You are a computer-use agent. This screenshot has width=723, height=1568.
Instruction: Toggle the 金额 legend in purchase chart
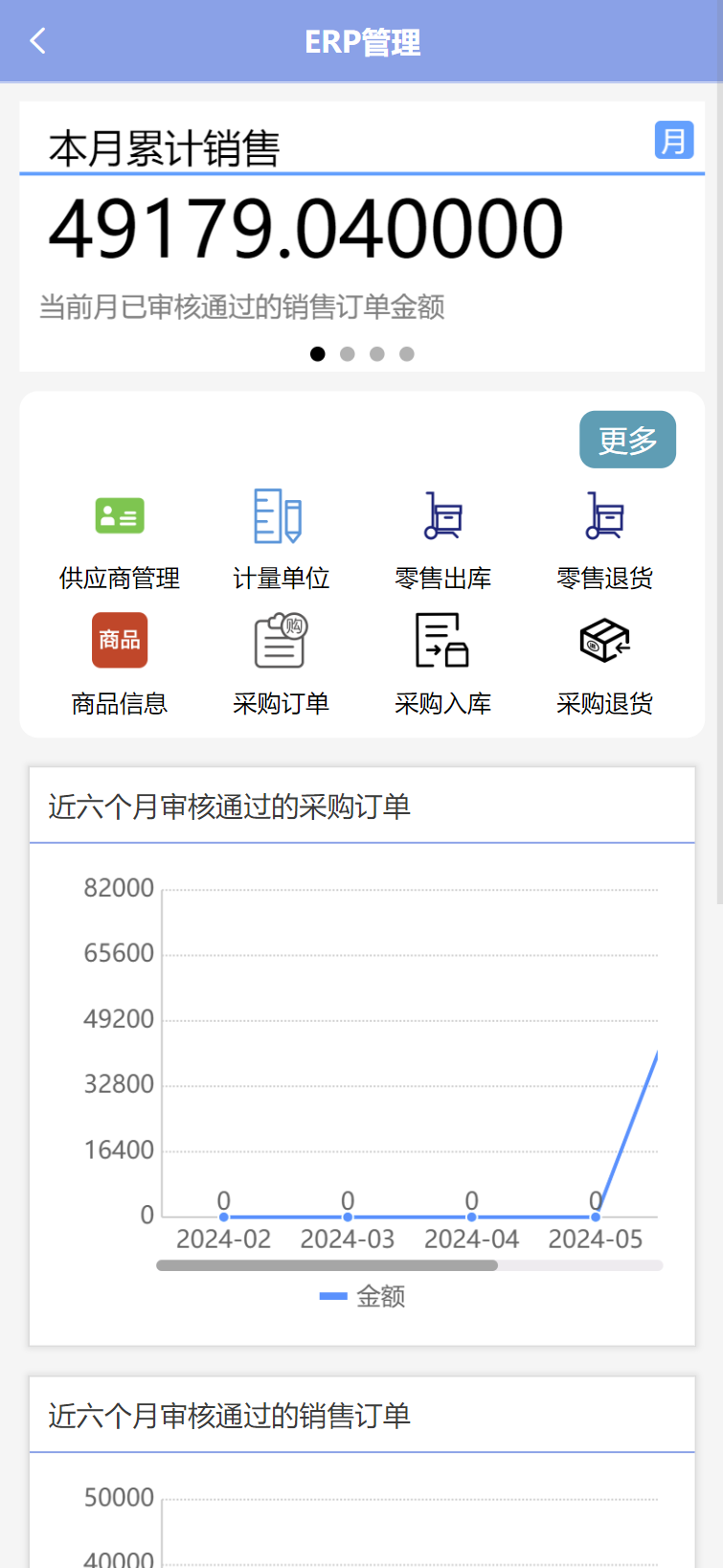(x=362, y=1296)
